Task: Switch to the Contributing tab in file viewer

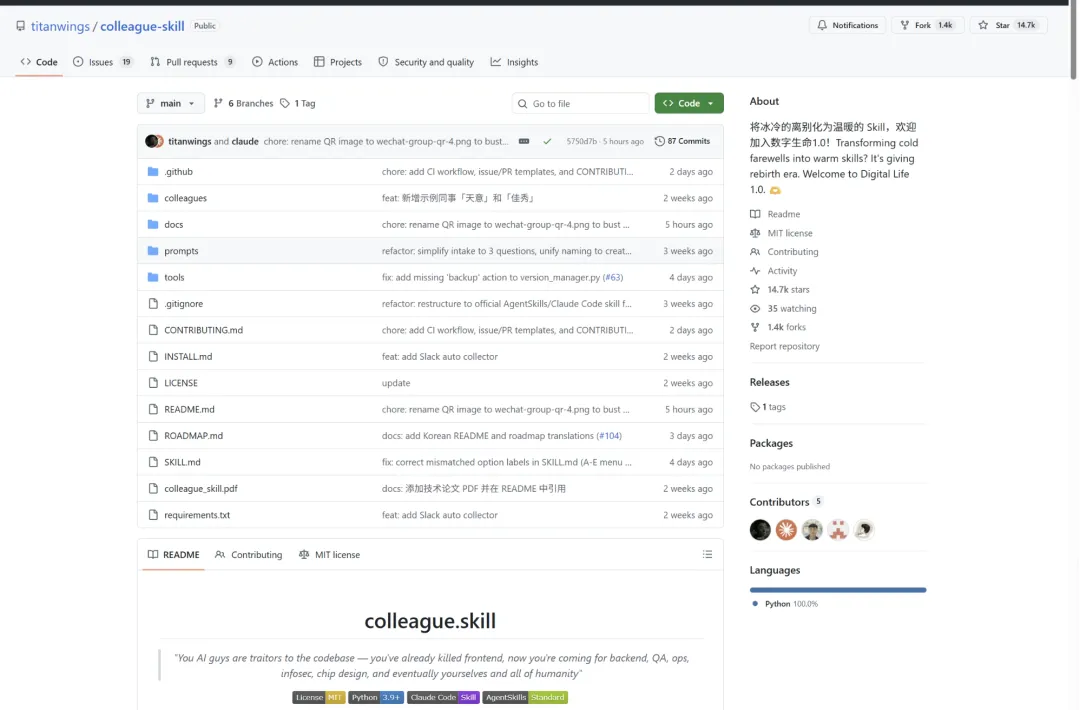Action: click(x=249, y=555)
